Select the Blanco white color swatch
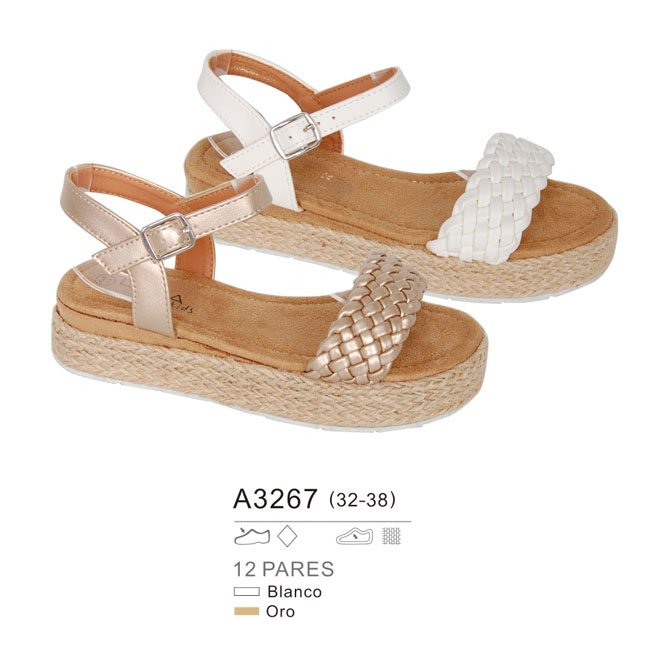 (x=247, y=592)
